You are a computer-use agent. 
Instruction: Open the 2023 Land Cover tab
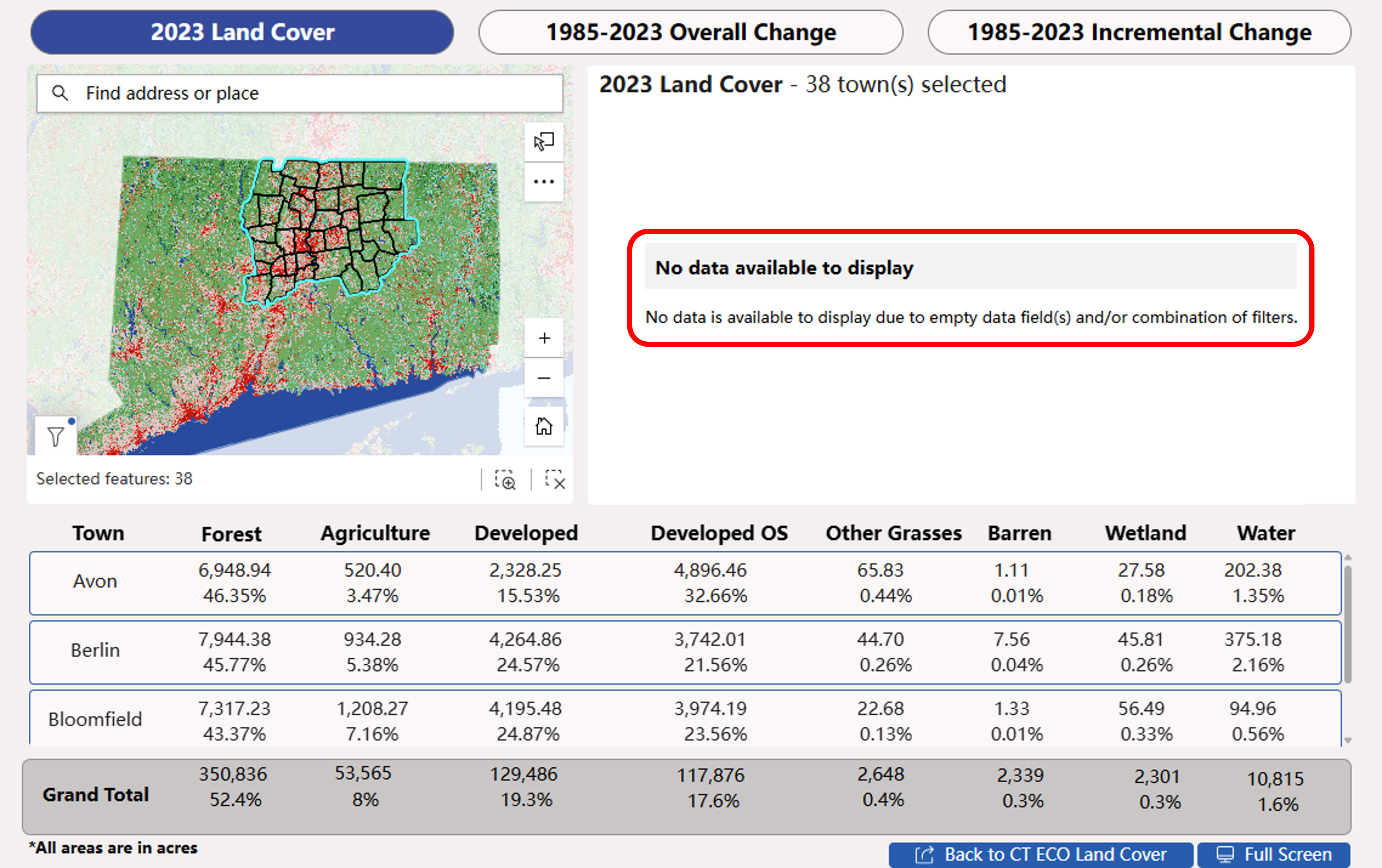click(x=242, y=32)
